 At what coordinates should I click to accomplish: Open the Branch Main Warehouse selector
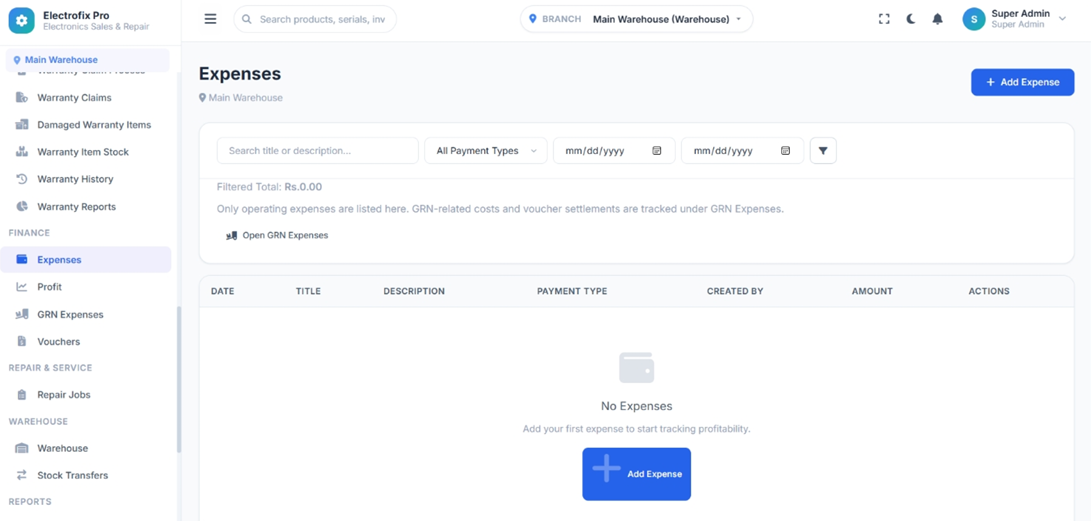coord(636,19)
